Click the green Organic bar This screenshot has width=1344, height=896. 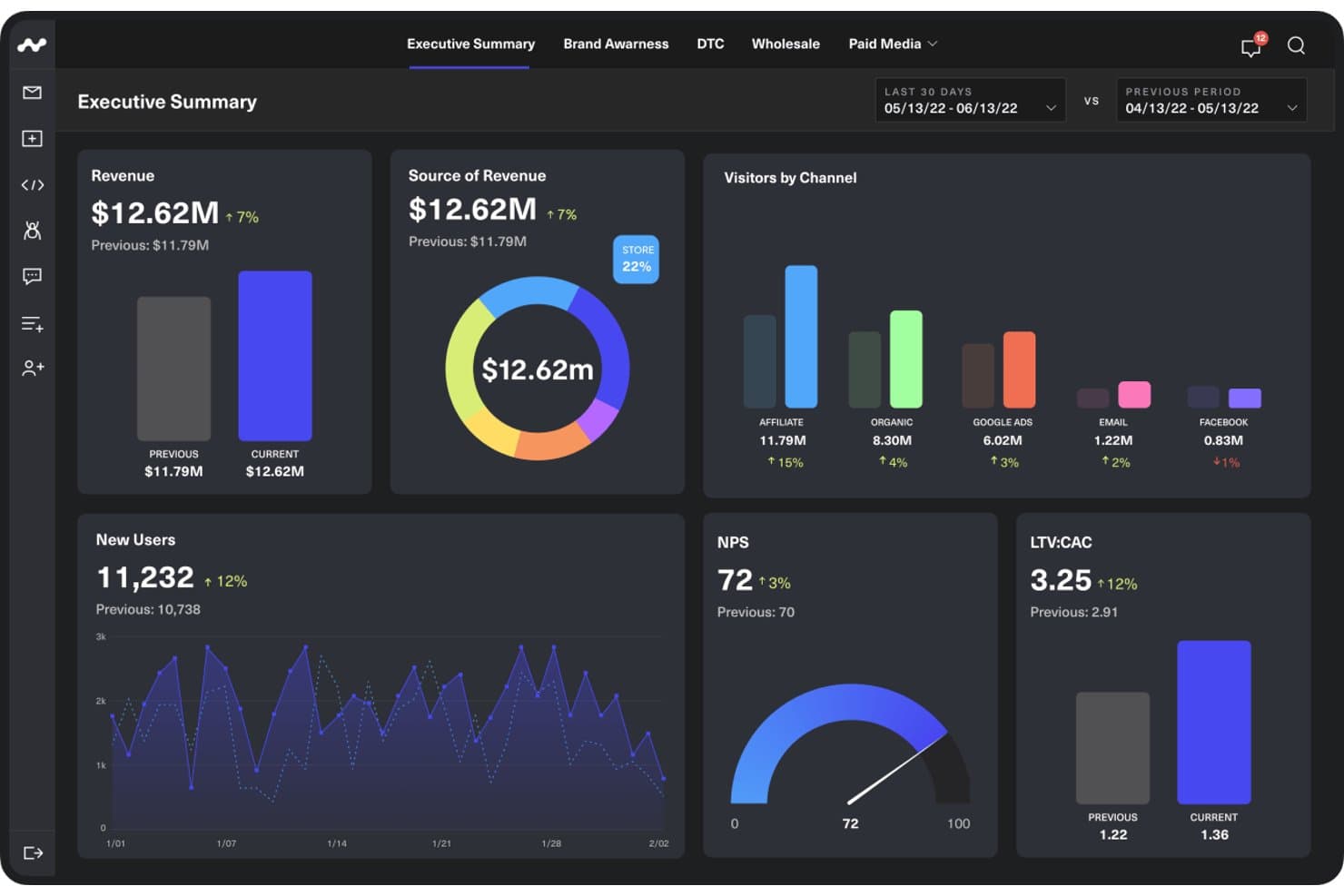click(x=906, y=359)
